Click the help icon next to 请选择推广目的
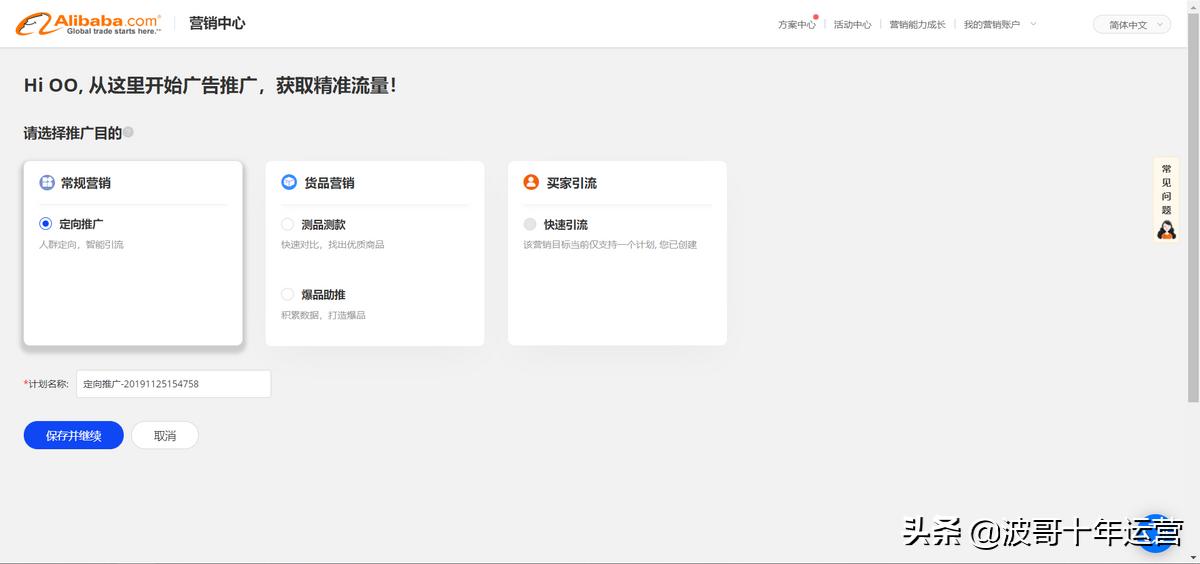The width and height of the screenshot is (1200, 564). [x=128, y=132]
